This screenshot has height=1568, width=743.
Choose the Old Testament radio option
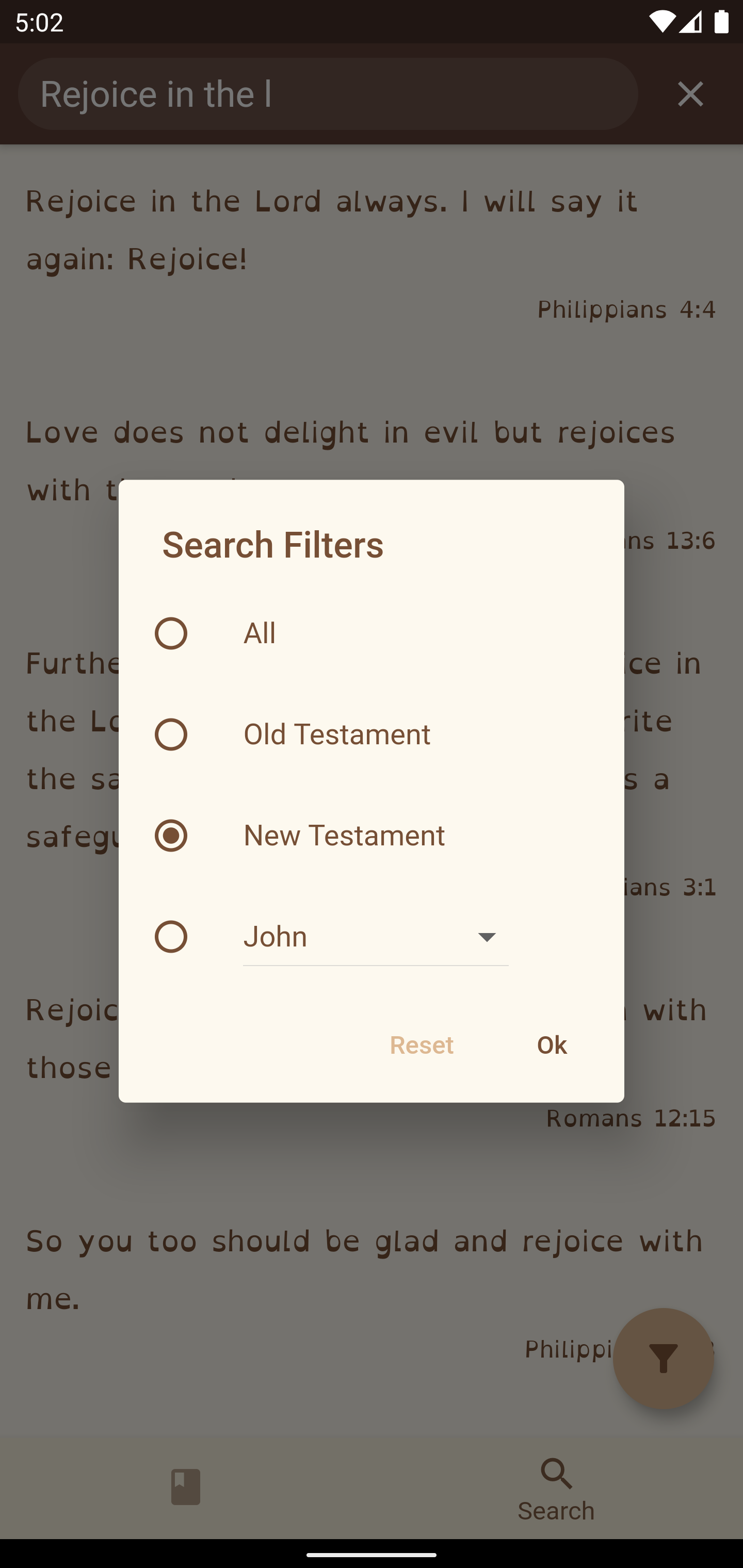pos(170,734)
